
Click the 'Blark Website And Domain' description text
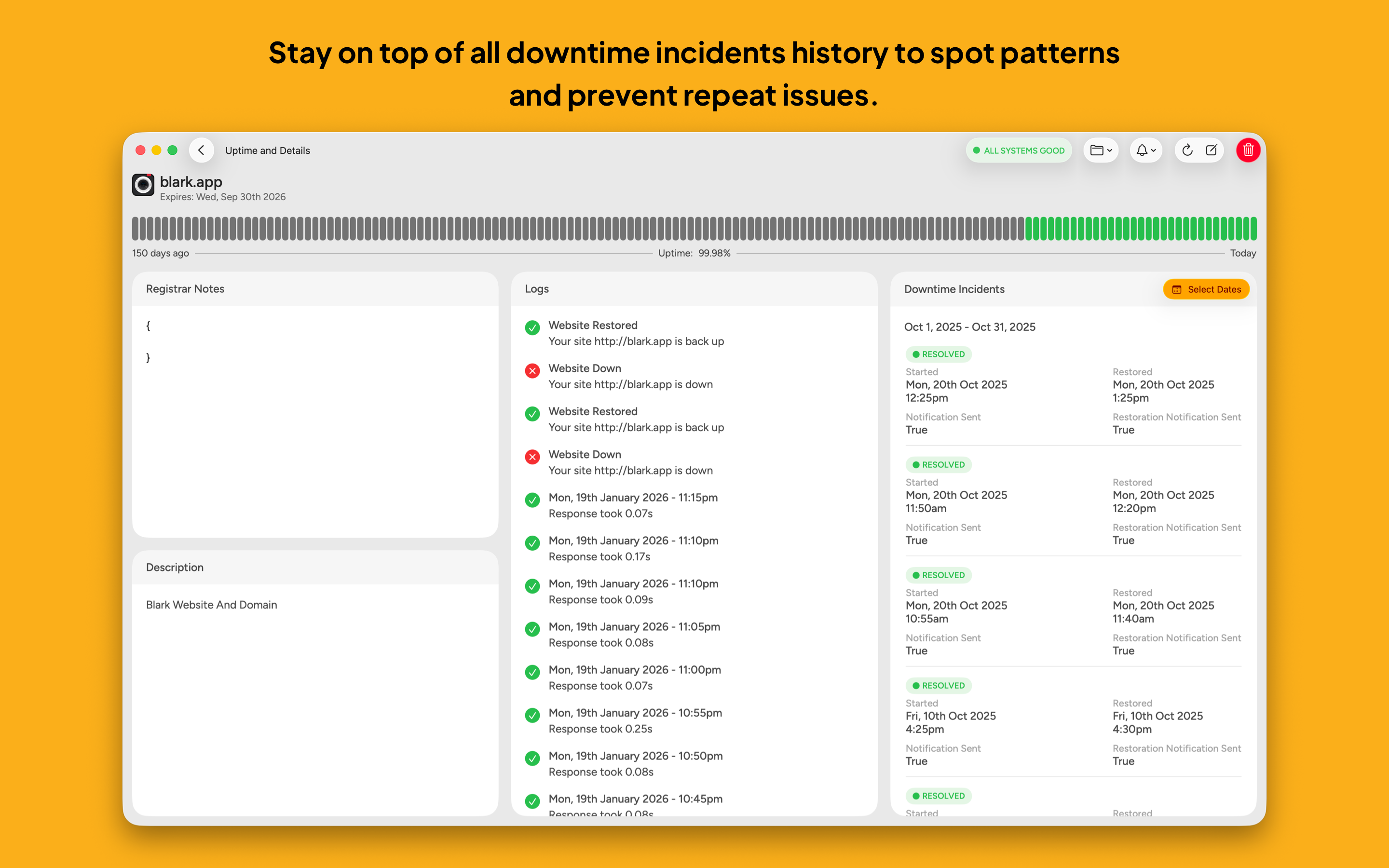coord(211,605)
